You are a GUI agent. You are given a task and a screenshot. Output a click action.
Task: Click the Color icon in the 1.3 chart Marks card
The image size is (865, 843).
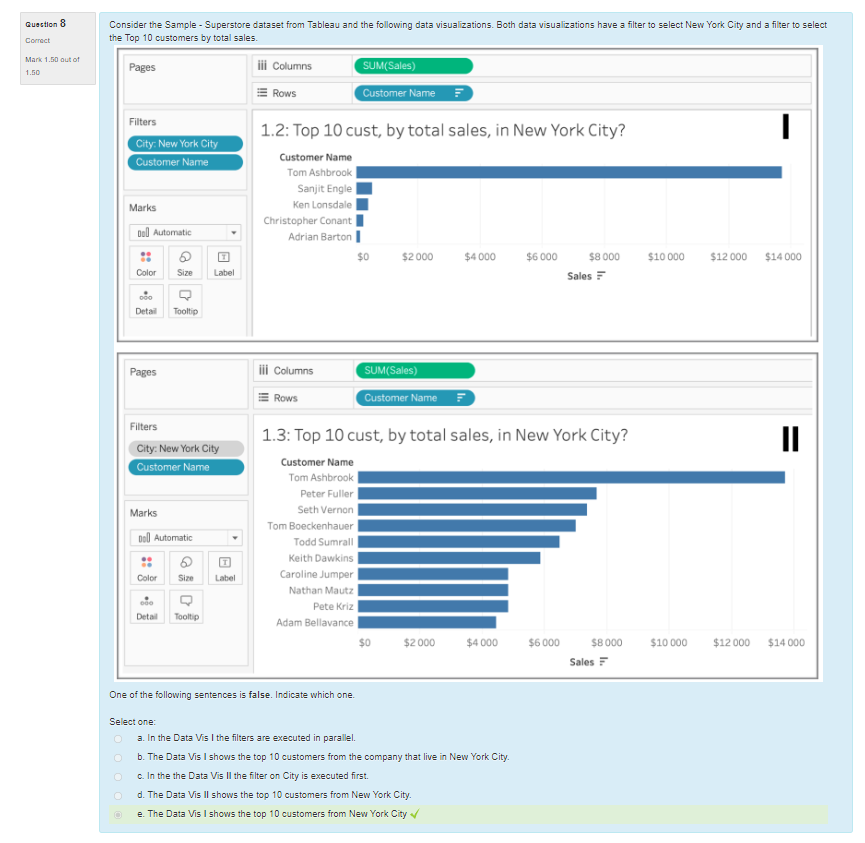146,563
